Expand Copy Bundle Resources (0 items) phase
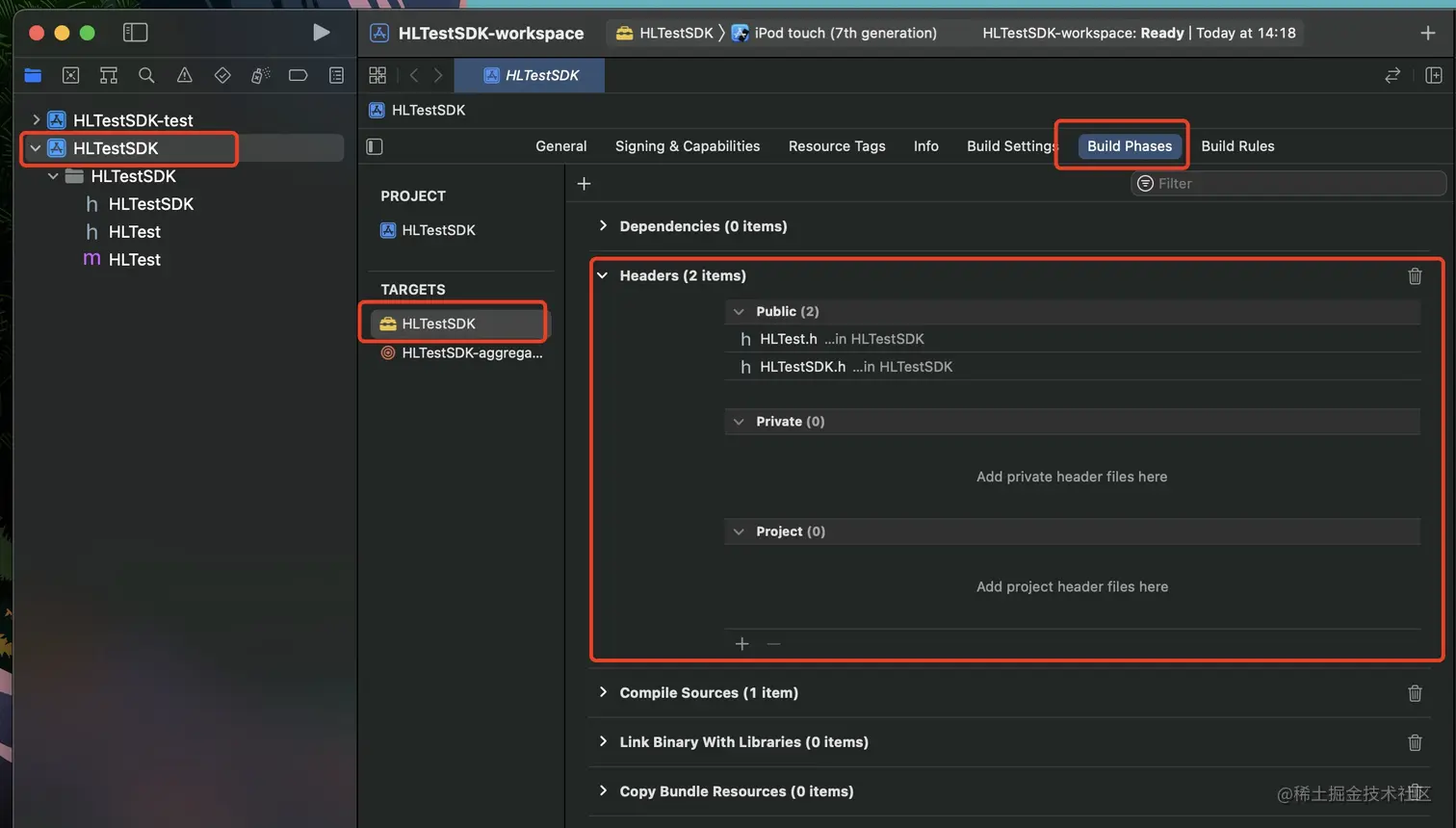The height and width of the screenshot is (828, 1456). [x=603, y=790]
